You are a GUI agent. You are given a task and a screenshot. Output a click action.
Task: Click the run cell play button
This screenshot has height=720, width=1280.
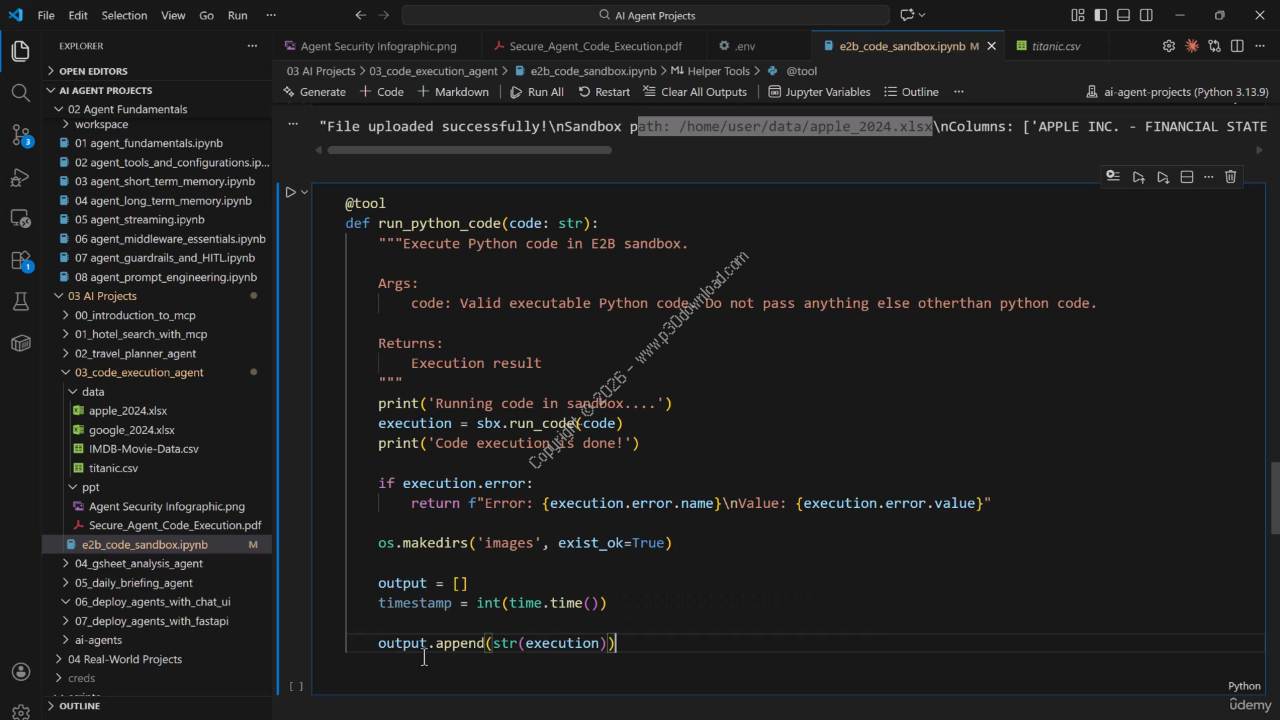[291, 192]
